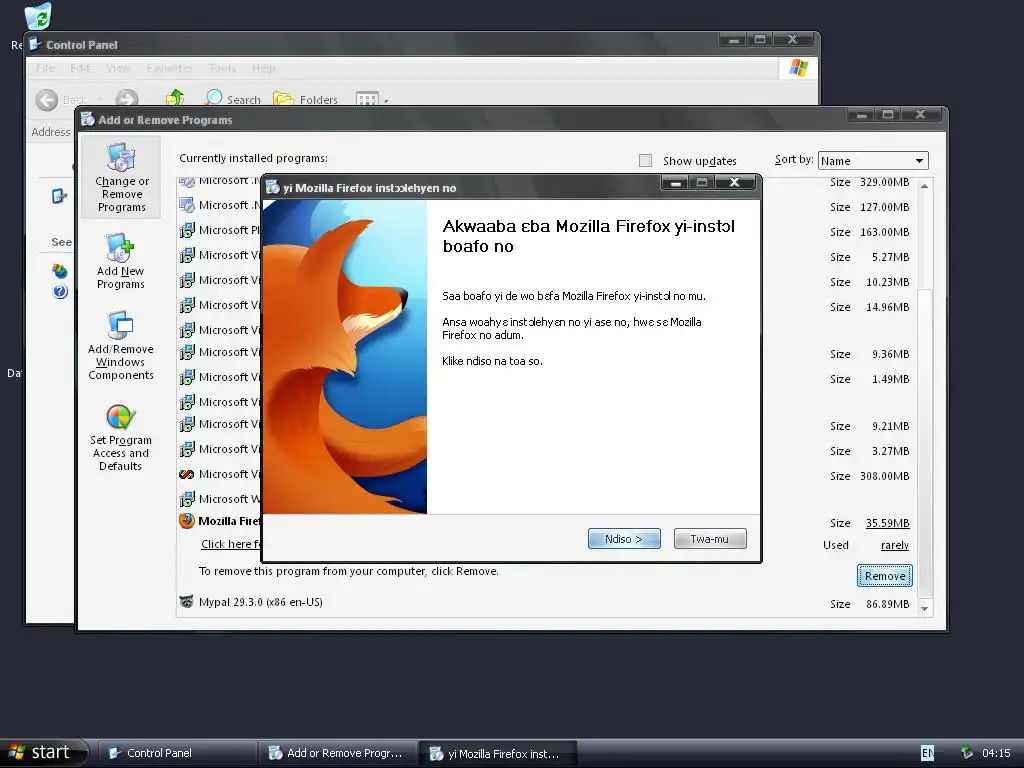Screen dimensions: 1024x768
Task: Click the help question mark icon in Control Panel
Action: pos(60,291)
